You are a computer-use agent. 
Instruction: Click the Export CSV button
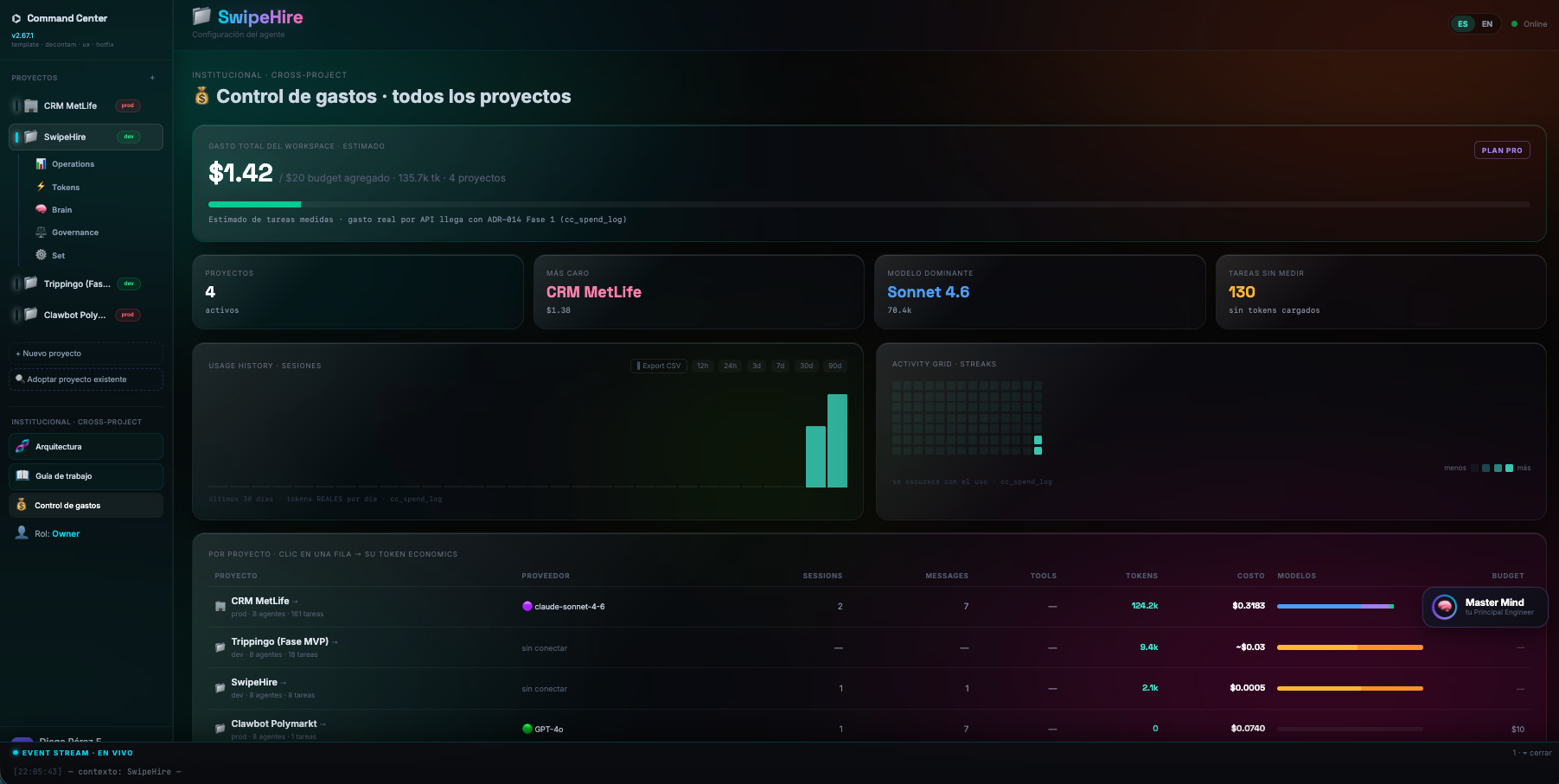pyautogui.click(x=659, y=366)
